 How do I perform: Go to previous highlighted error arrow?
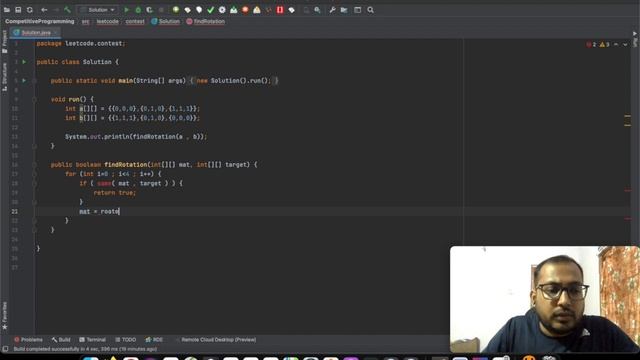(616, 44)
